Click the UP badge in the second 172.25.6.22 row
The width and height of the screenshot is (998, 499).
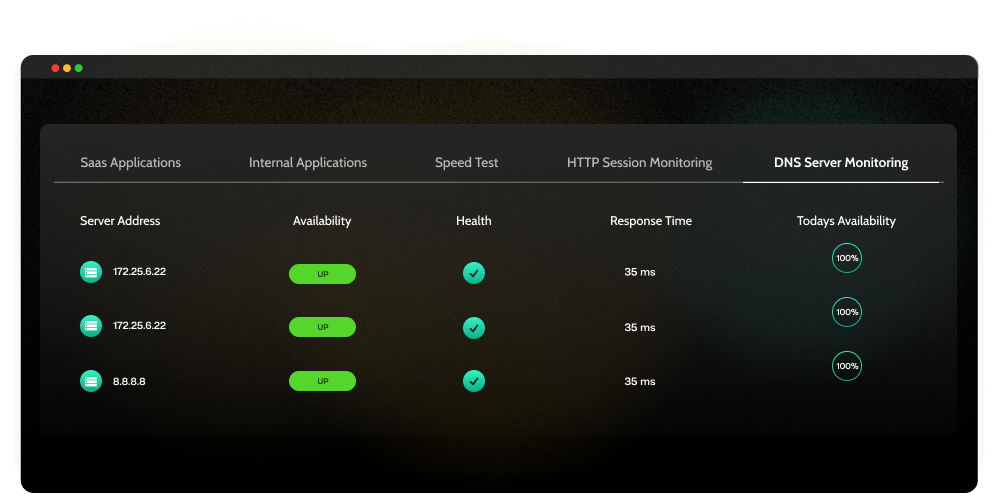point(323,327)
